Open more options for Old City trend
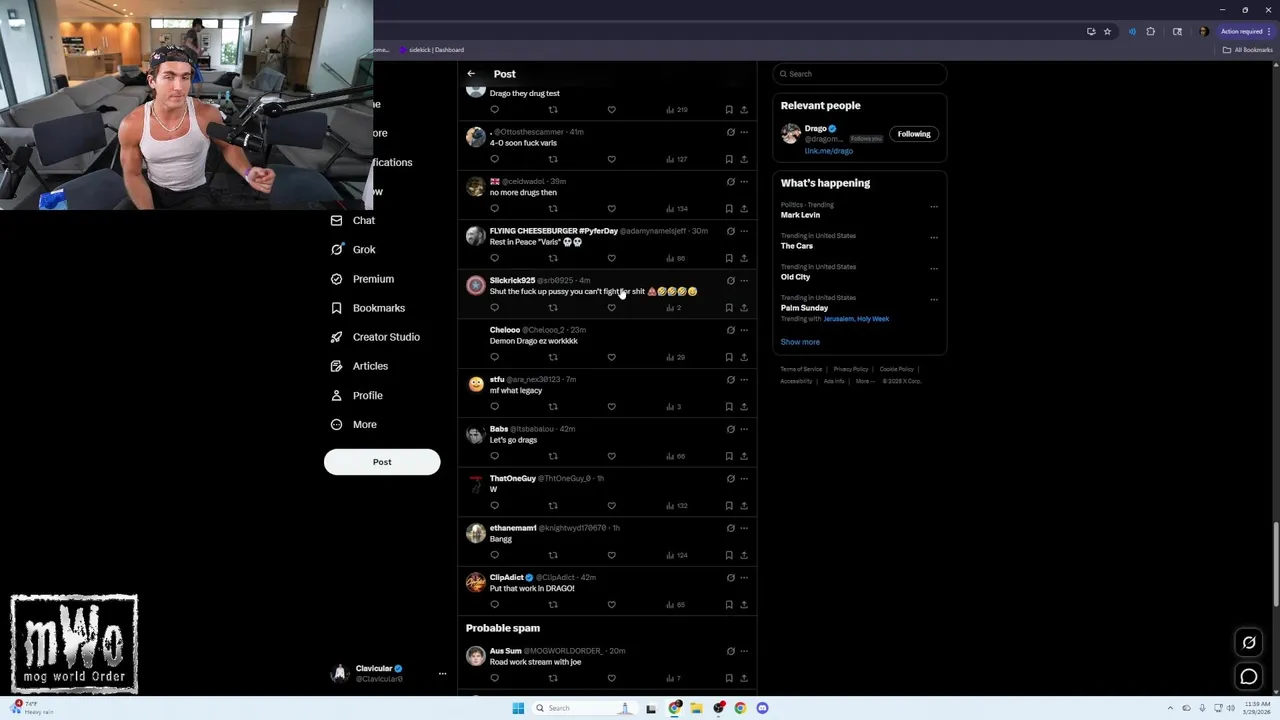 (x=934, y=269)
